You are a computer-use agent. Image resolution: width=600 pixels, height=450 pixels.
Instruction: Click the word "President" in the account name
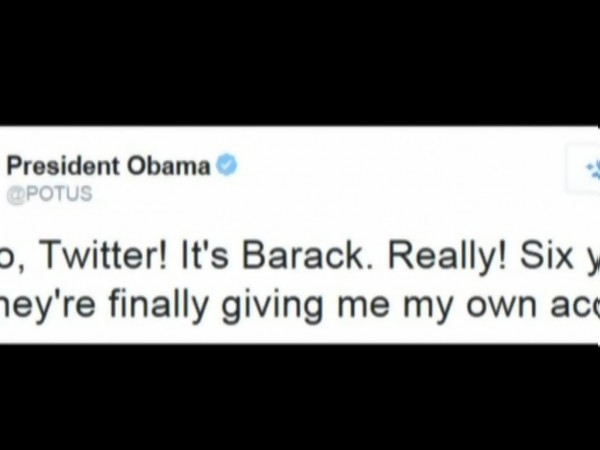point(63,166)
